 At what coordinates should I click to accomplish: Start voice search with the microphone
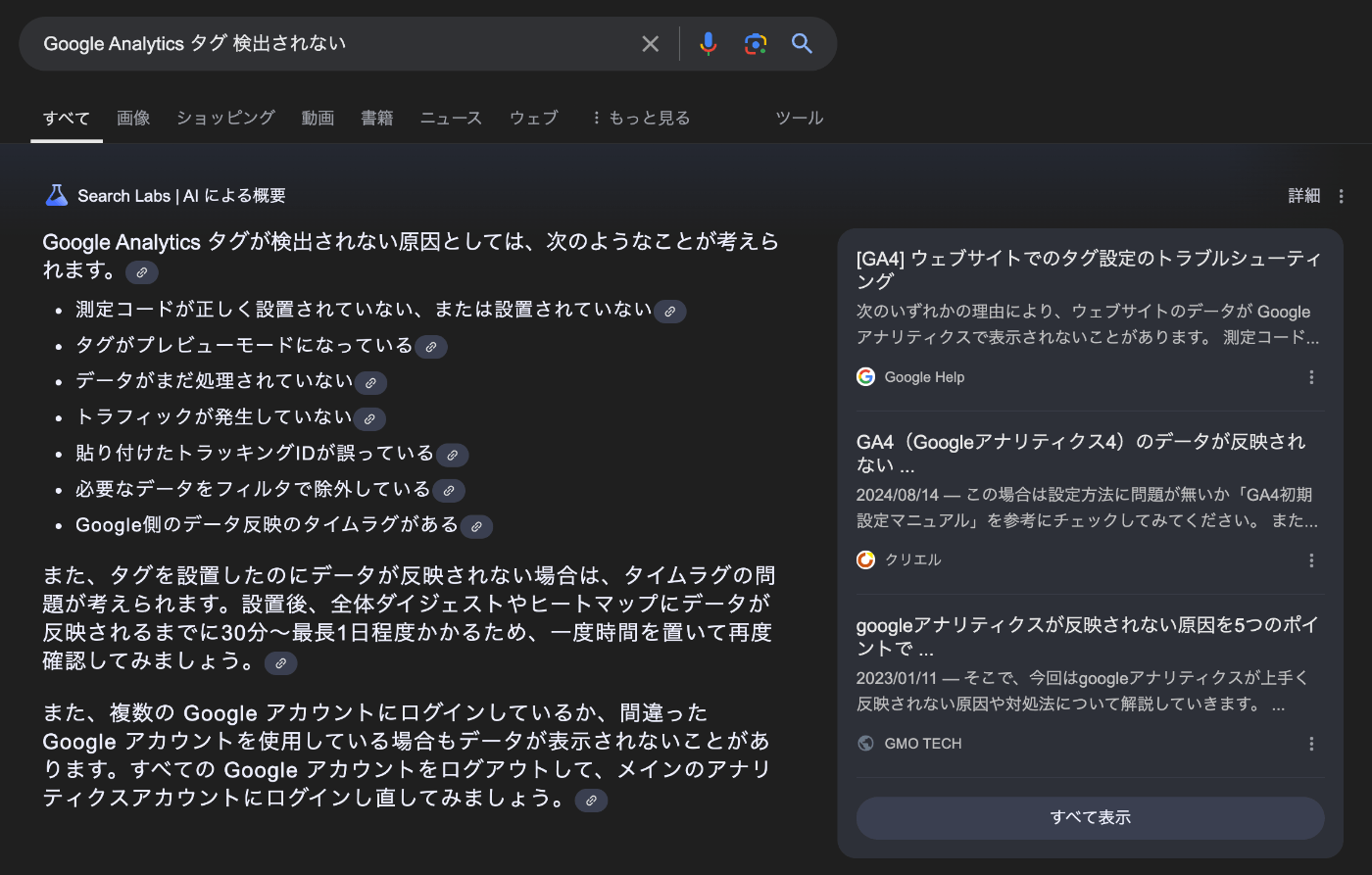pyautogui.click(x=709, y=43)
